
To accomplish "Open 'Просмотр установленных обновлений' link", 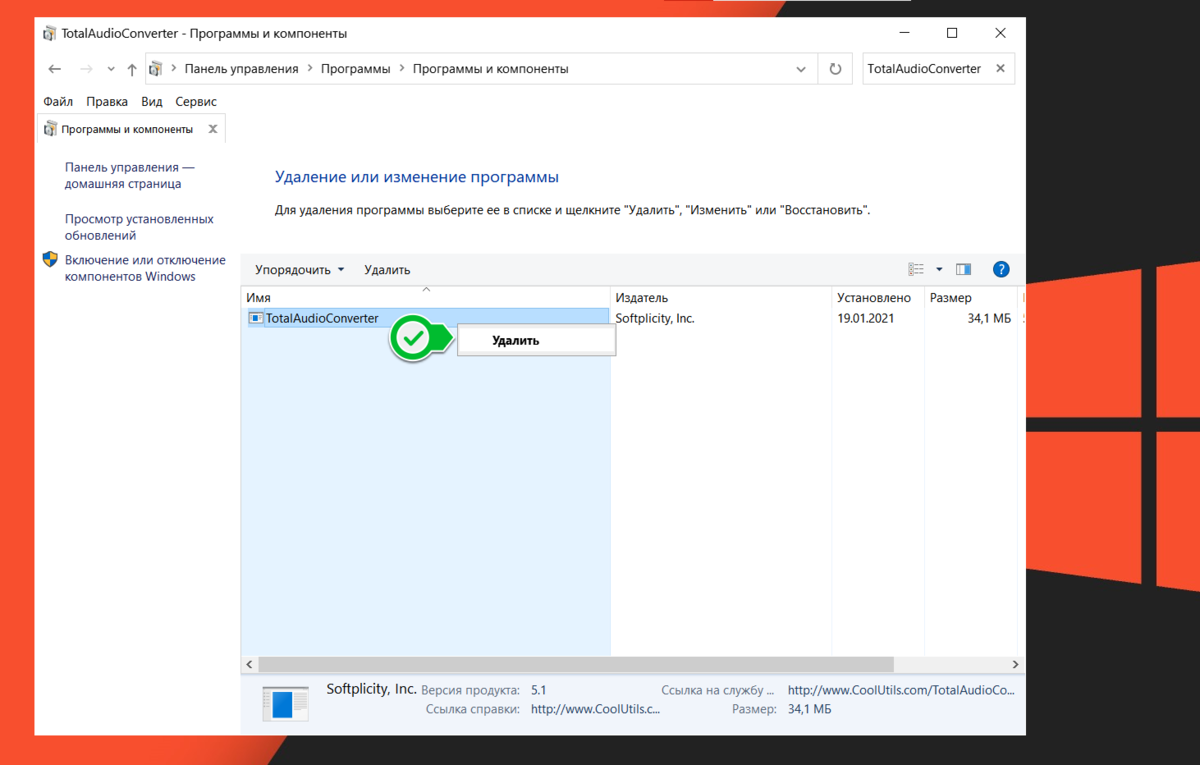I will coord(139,227).
